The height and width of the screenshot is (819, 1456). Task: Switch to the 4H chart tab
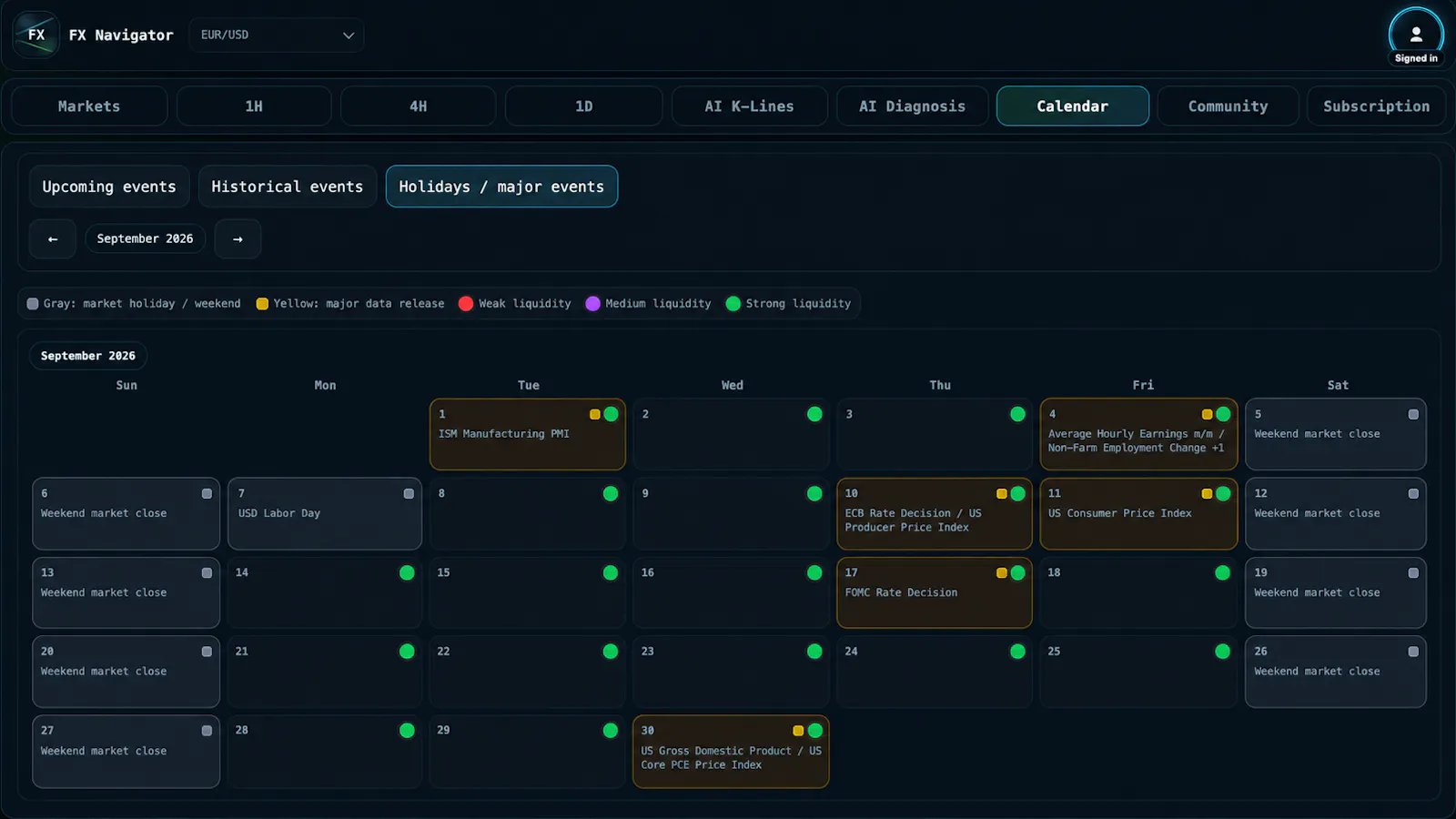coord(419,106)
